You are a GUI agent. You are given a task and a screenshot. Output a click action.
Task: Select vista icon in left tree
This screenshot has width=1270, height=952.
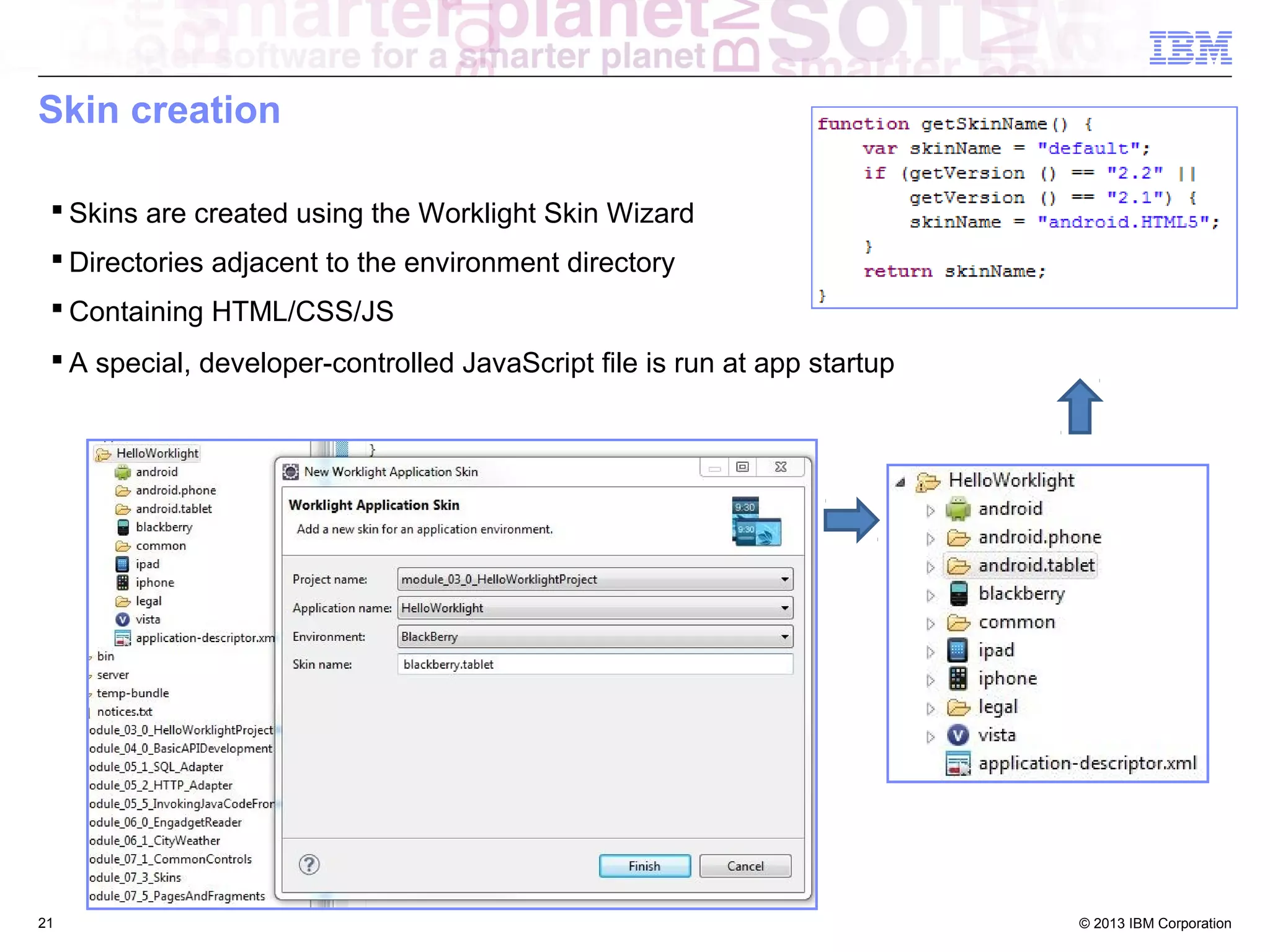click(123, 619)
